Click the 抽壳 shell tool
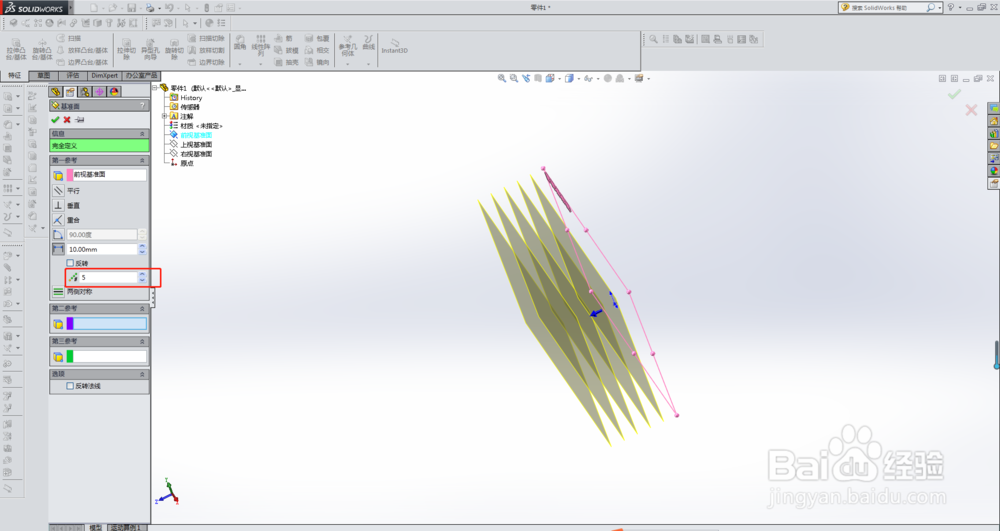Viewport: 1000px width, 531px height. pos(286,62)
